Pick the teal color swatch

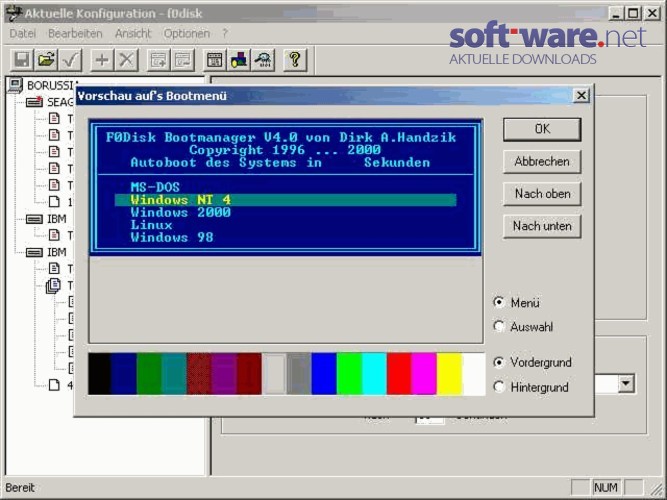(x=174, y=374)
